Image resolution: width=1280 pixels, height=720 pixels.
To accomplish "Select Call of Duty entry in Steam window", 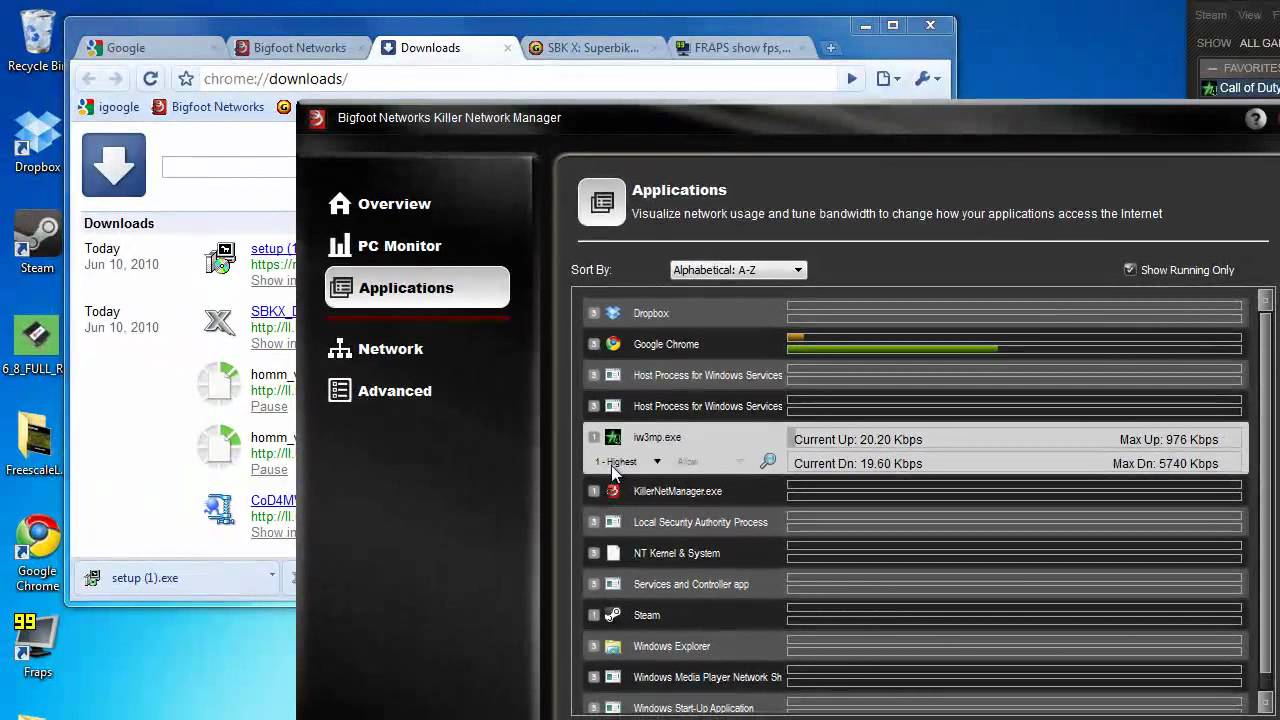I will point(1240,88).
